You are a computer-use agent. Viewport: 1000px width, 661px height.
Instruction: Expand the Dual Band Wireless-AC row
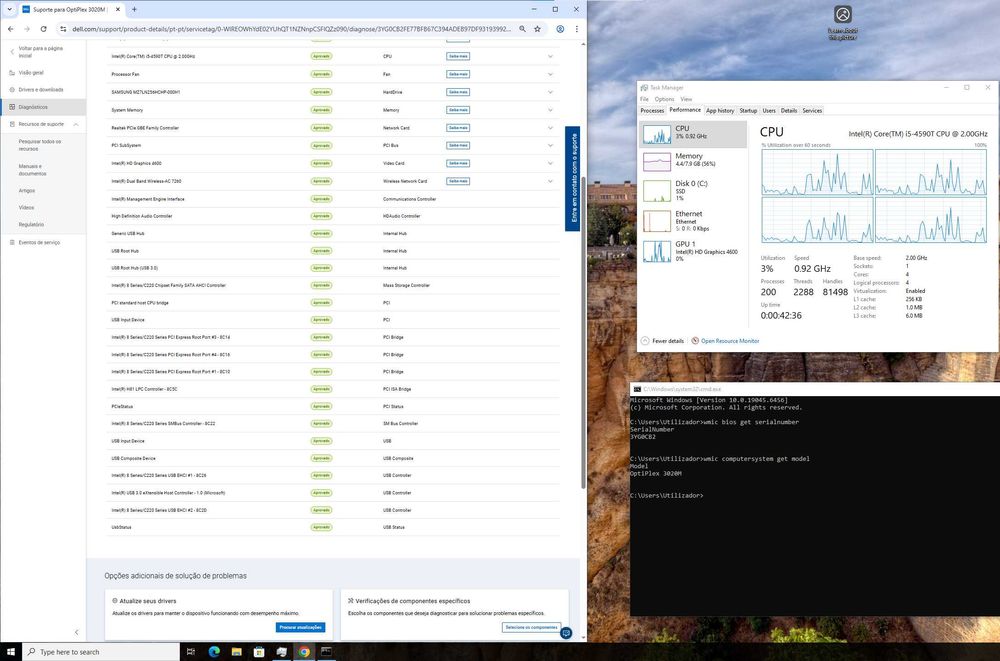(x=550, y=181)
